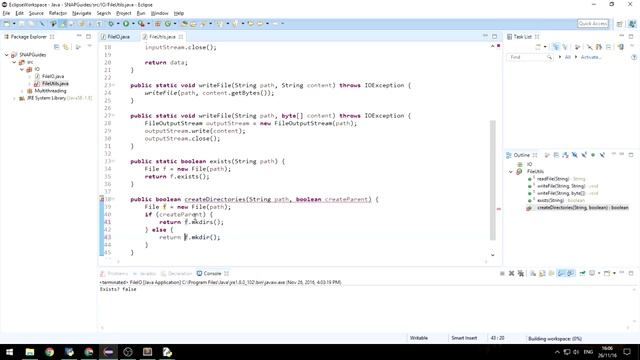Collapse FileUtils class in Outline
This screenshot has height=360, width=640.
[511, 172]
